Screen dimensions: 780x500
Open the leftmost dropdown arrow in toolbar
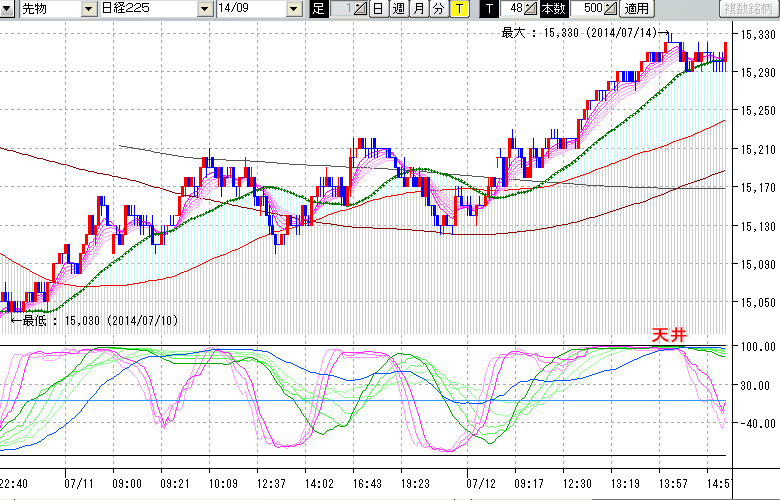click(x=8, y=9)
